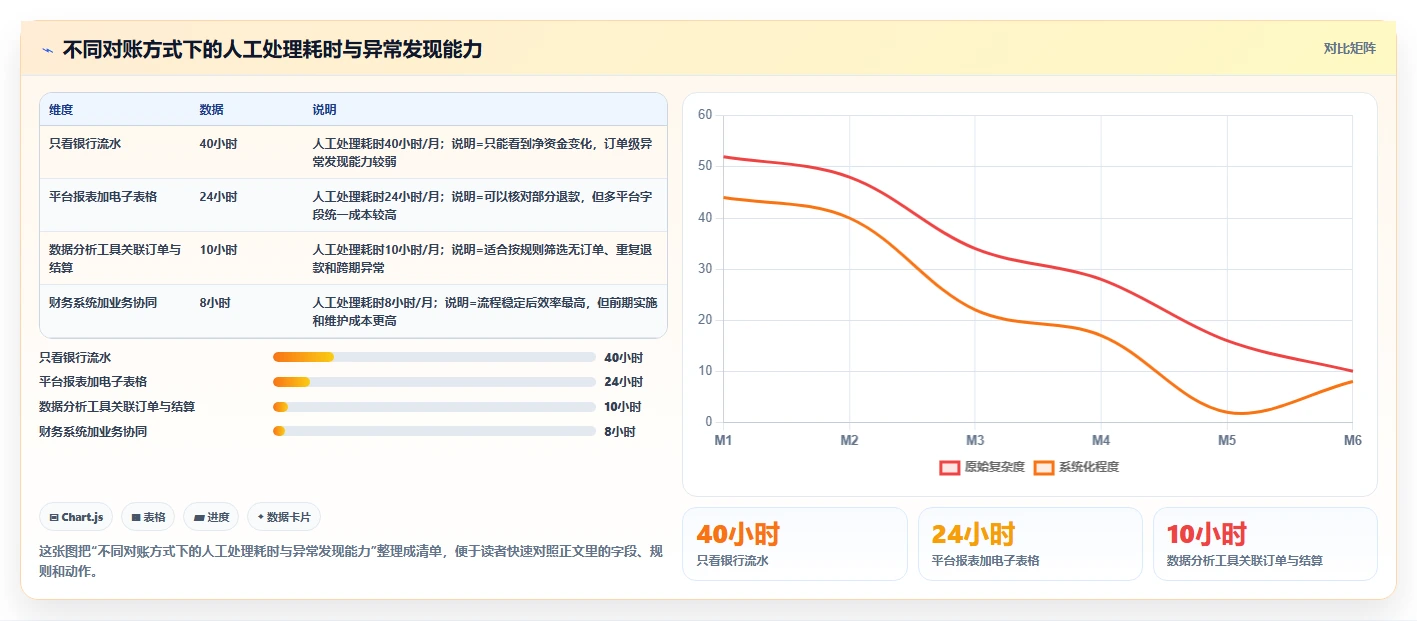Screen dimensions: 1417x621
Task: Click the M2 axis label on chart
Action: 849,440
